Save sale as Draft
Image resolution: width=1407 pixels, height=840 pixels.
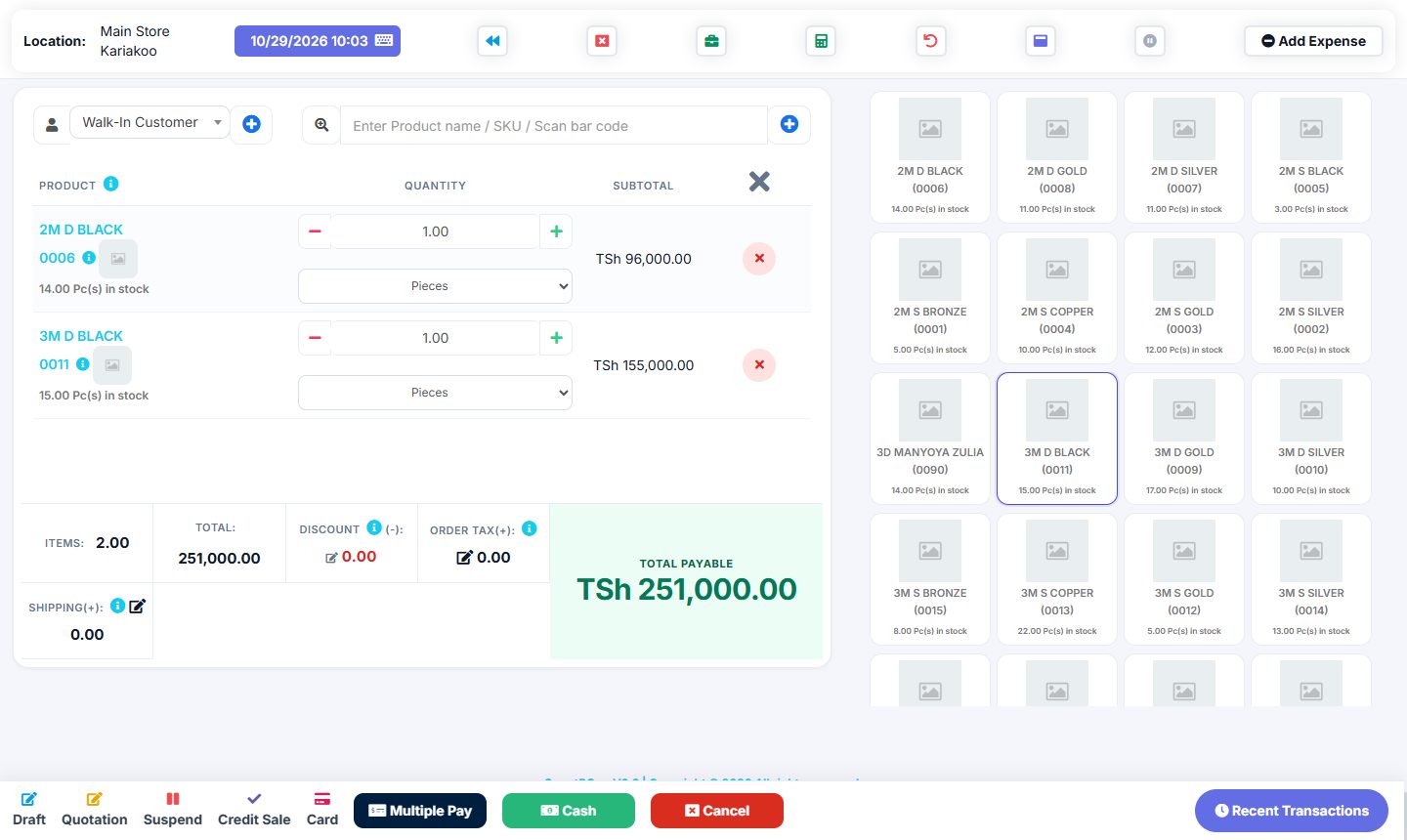tap(29, 810)
